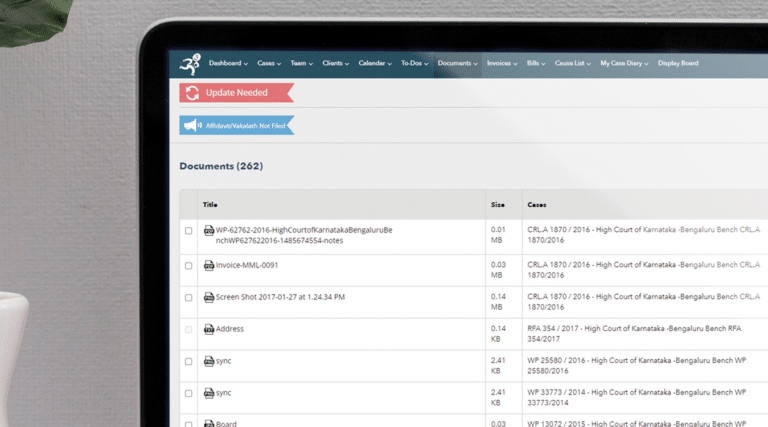Tick checkbox for sync row of WP 25580
The height and width of the screenshot is (427, 768).
189,361
